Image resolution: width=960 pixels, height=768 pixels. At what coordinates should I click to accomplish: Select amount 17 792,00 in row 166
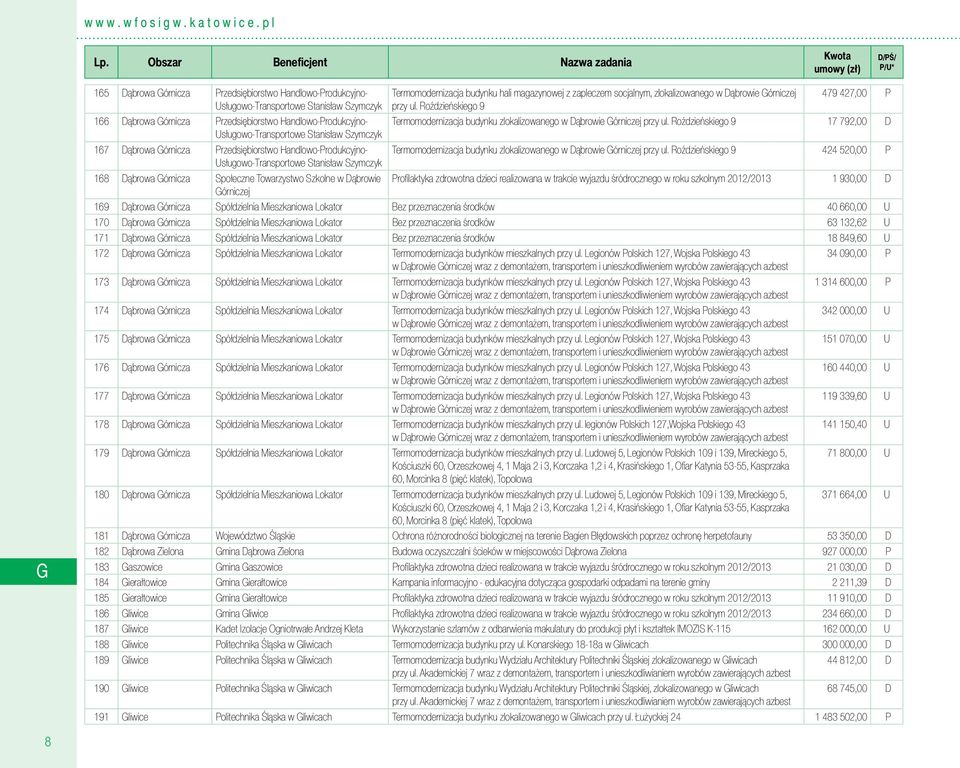(x=847, y=121)
